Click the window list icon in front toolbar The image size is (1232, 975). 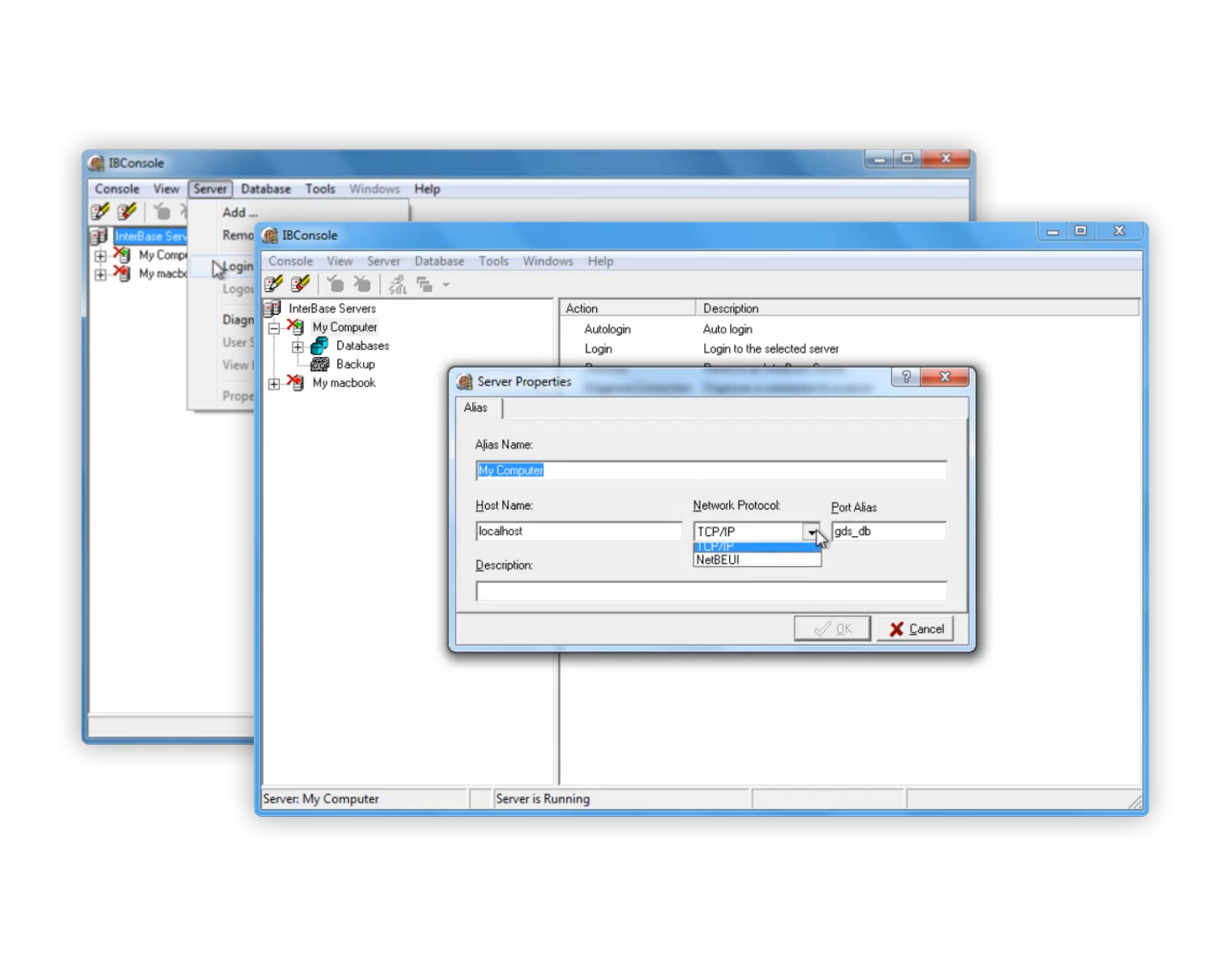coord(424,284)
